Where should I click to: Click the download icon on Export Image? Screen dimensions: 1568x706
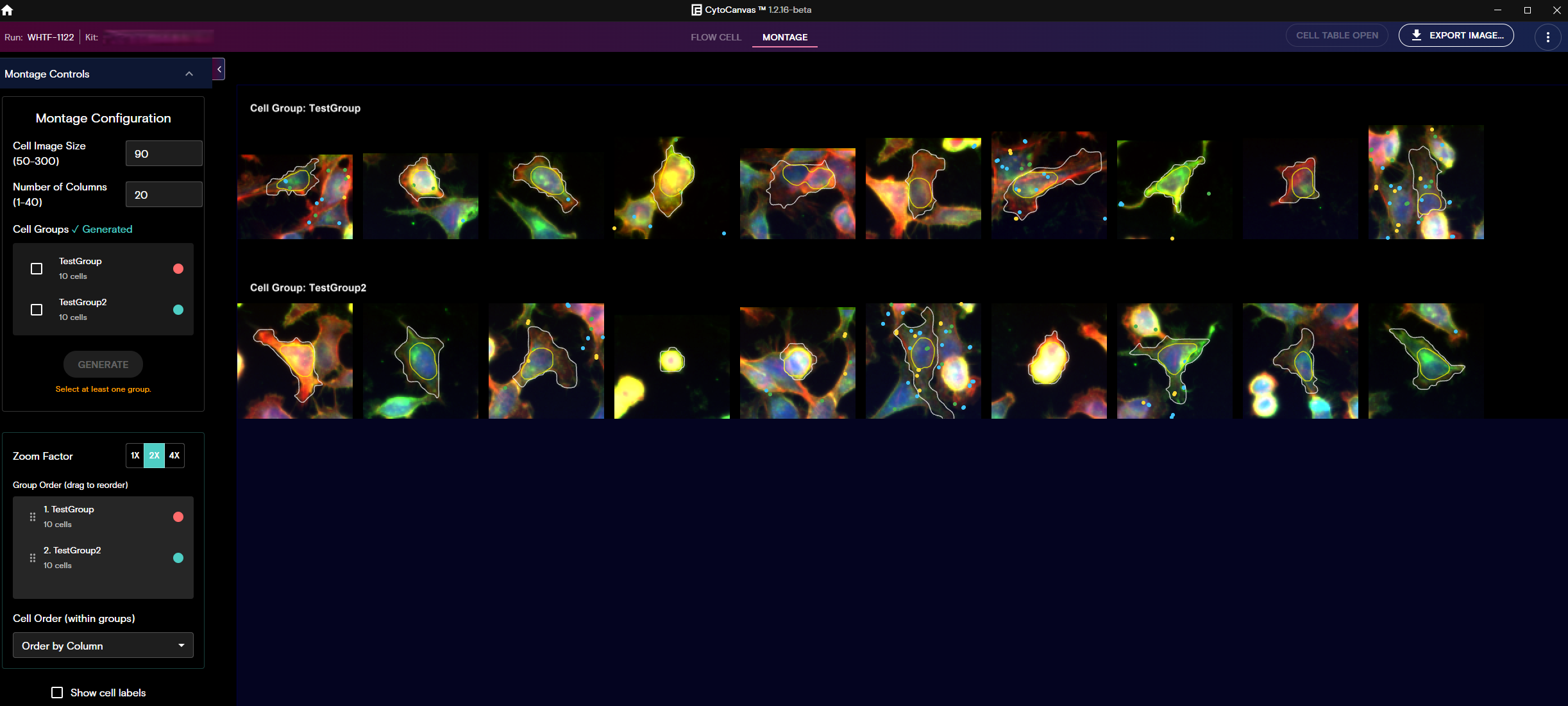(x=1417, y=35)
